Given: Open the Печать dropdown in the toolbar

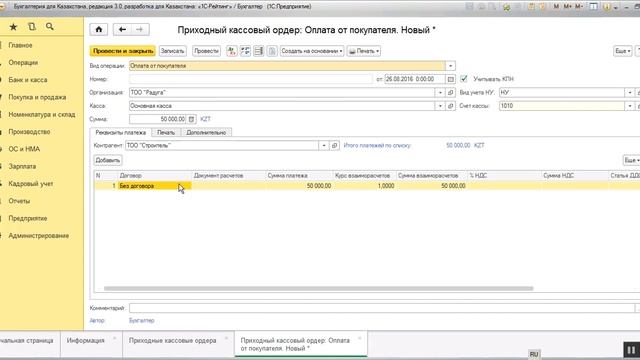Looking at the screenshot, I should coord(364,51).
